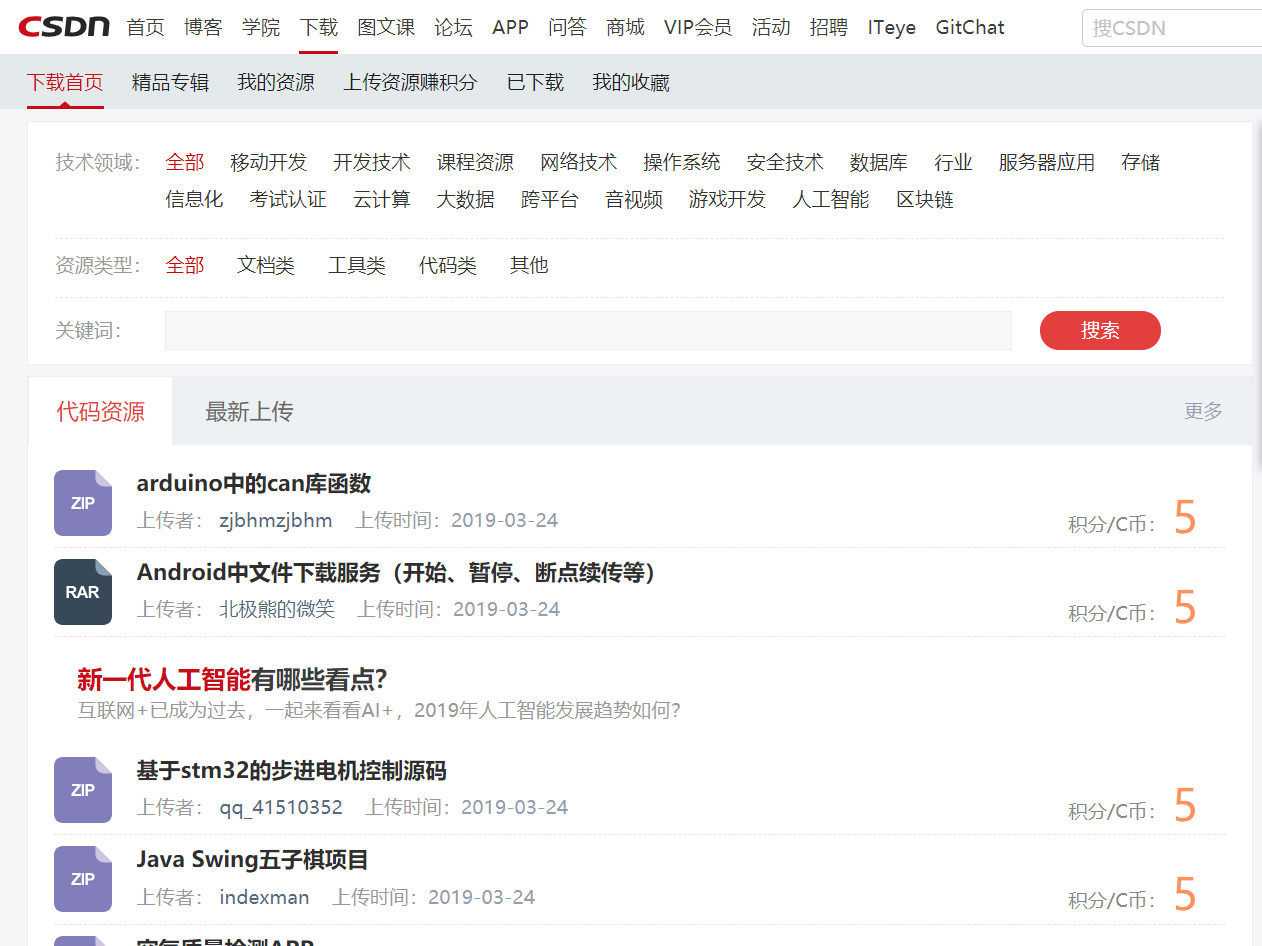The image size is (1262, 946).
Task: Select 人工智能 technical field filter
Action: click(830, 199)
